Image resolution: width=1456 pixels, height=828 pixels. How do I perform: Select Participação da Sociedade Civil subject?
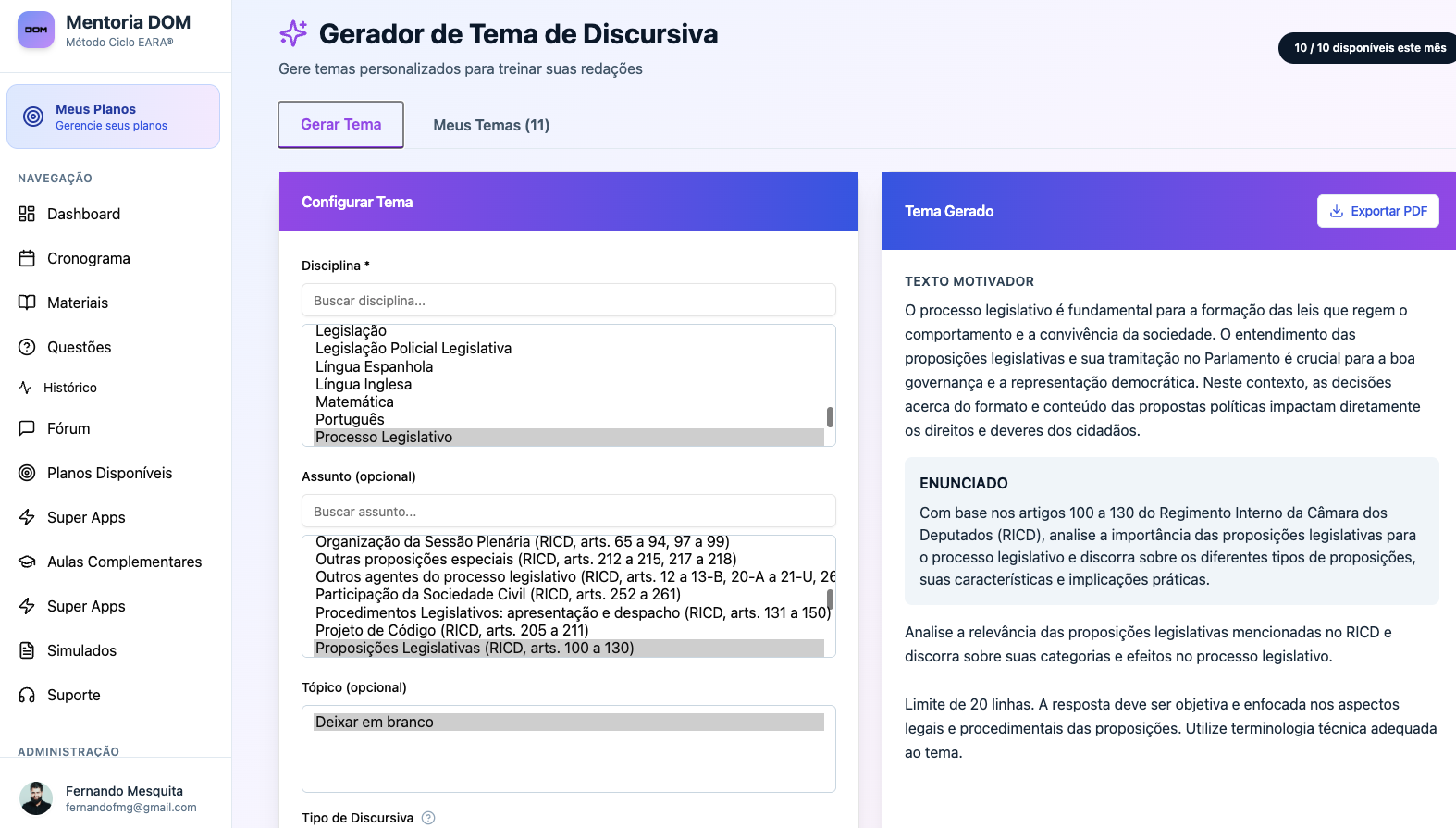point(569,594)
